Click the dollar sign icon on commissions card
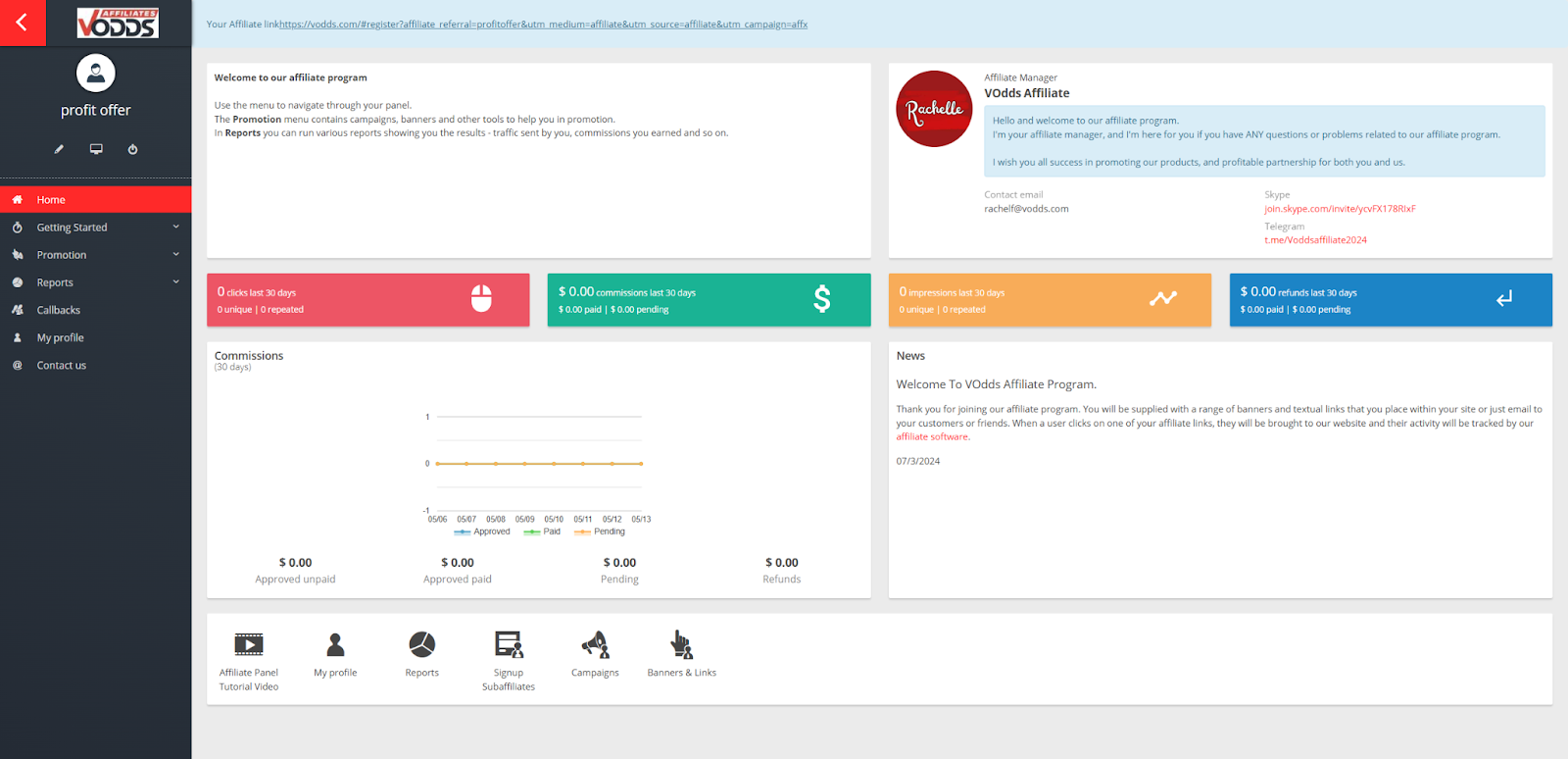Viewport: 1568px width, 759px height. [822, 298]
